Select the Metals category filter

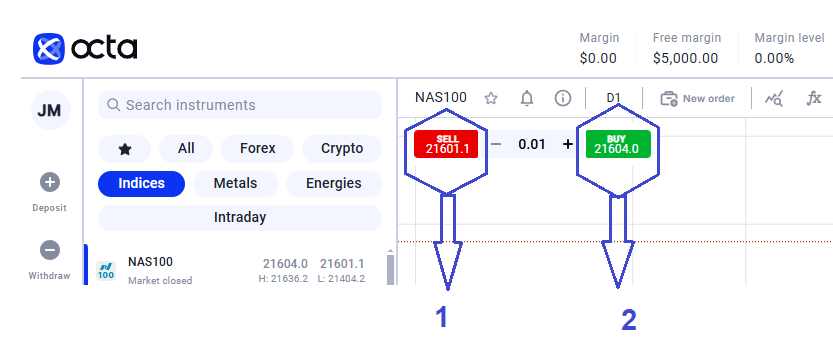pos(235,184)
